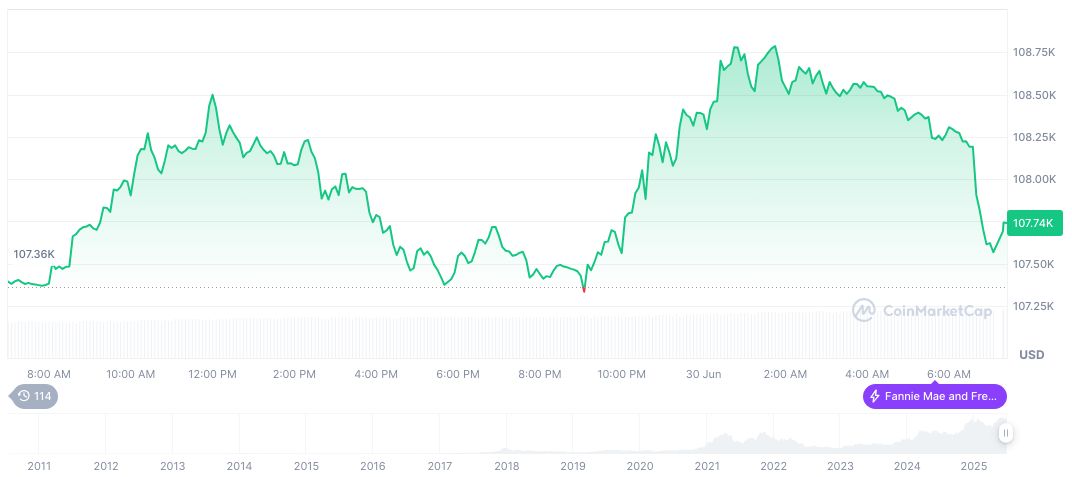Screen dimensions: 1072x477
Task: Click the 6:00 AM time axis label
Action: (x=947, y=374)
